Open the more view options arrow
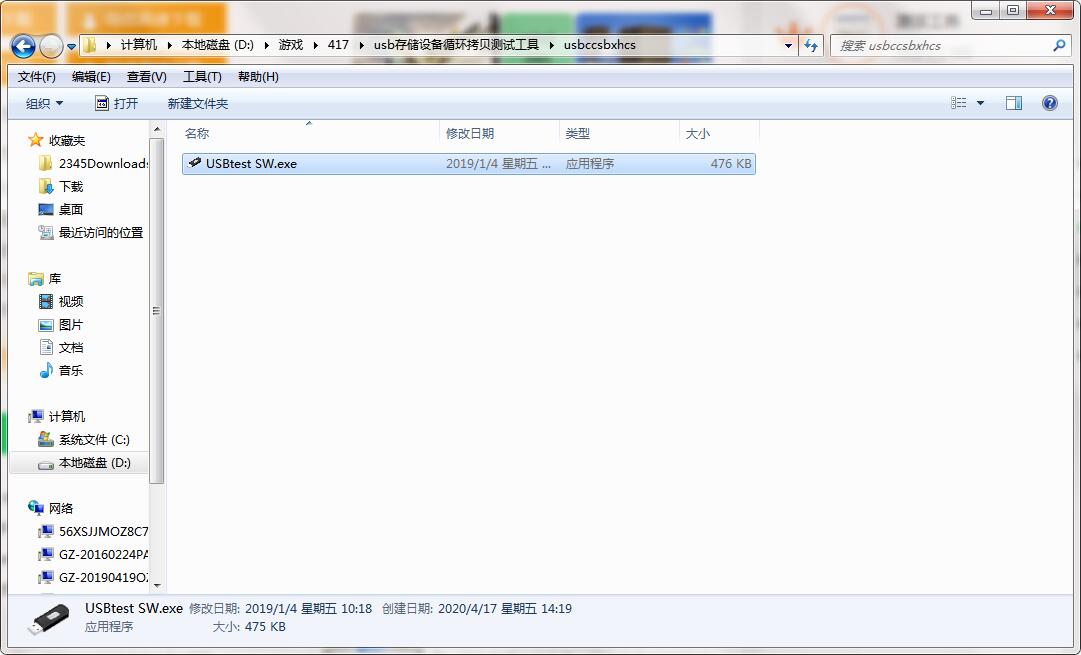 point(980,103)
